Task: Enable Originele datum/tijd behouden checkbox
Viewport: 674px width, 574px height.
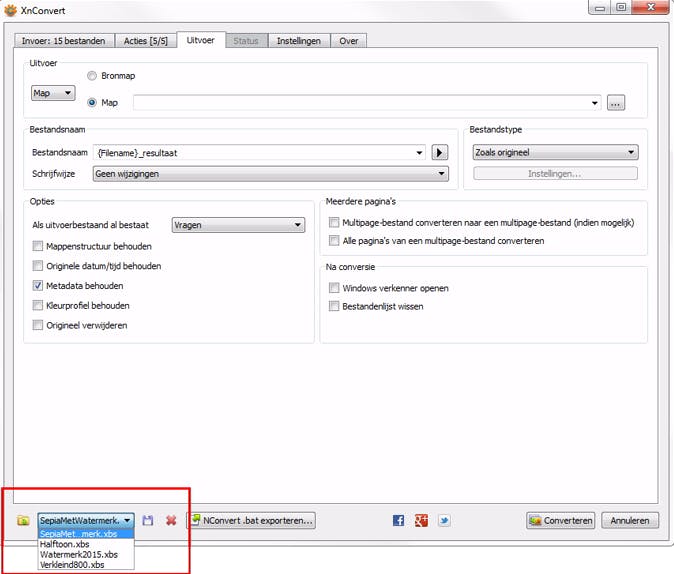Action: coord(38,266)
